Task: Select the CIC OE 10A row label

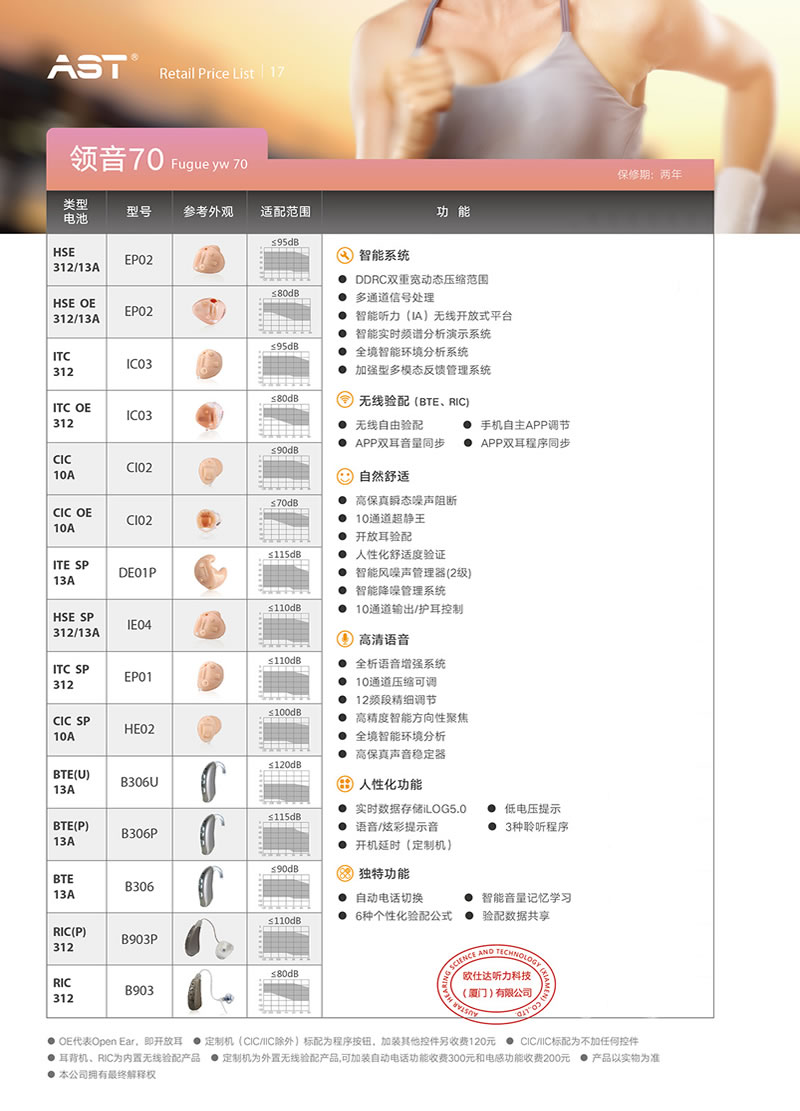Action: pos(73,520)
